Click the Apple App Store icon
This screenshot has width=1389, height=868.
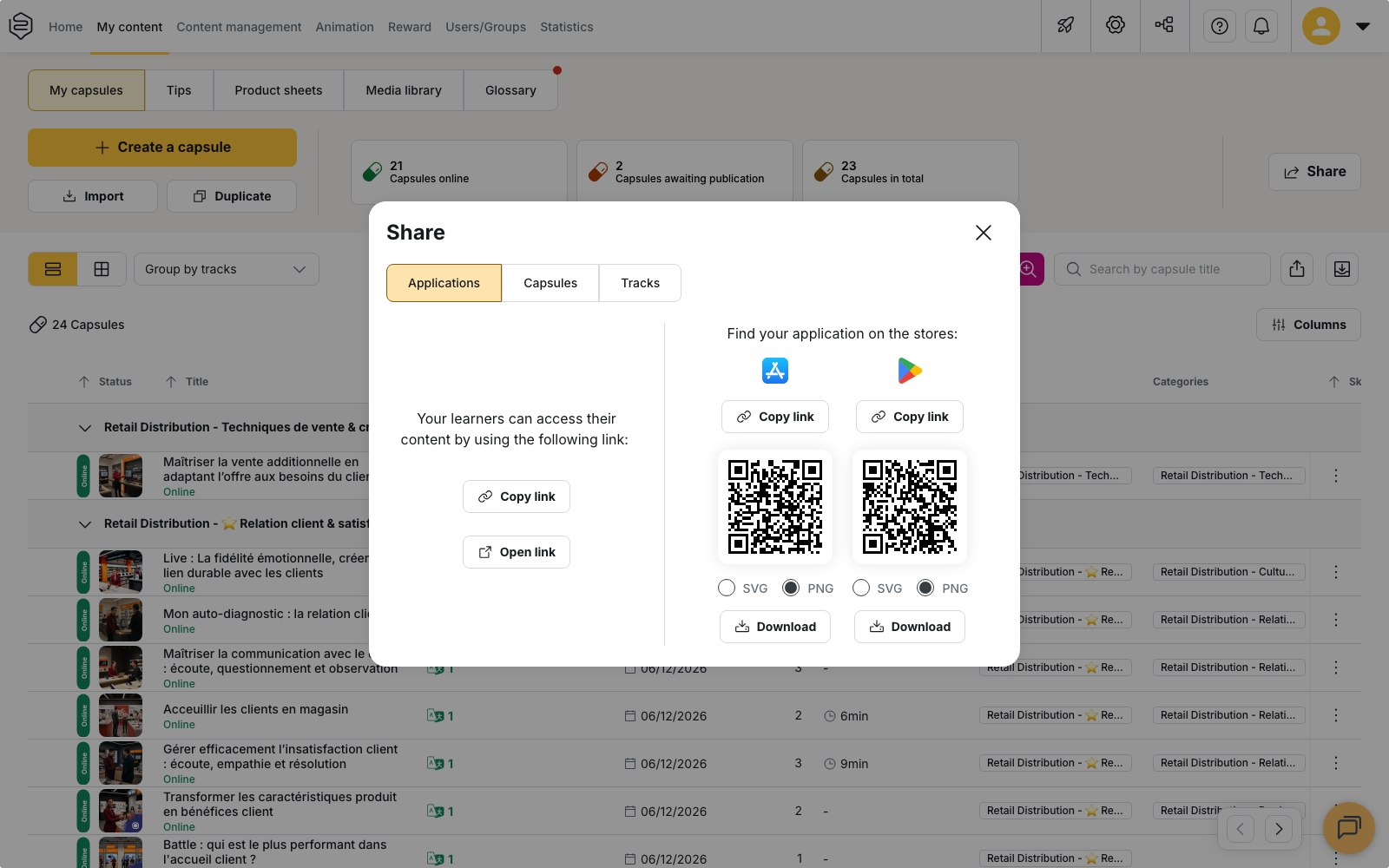click(x=775, y=371)
